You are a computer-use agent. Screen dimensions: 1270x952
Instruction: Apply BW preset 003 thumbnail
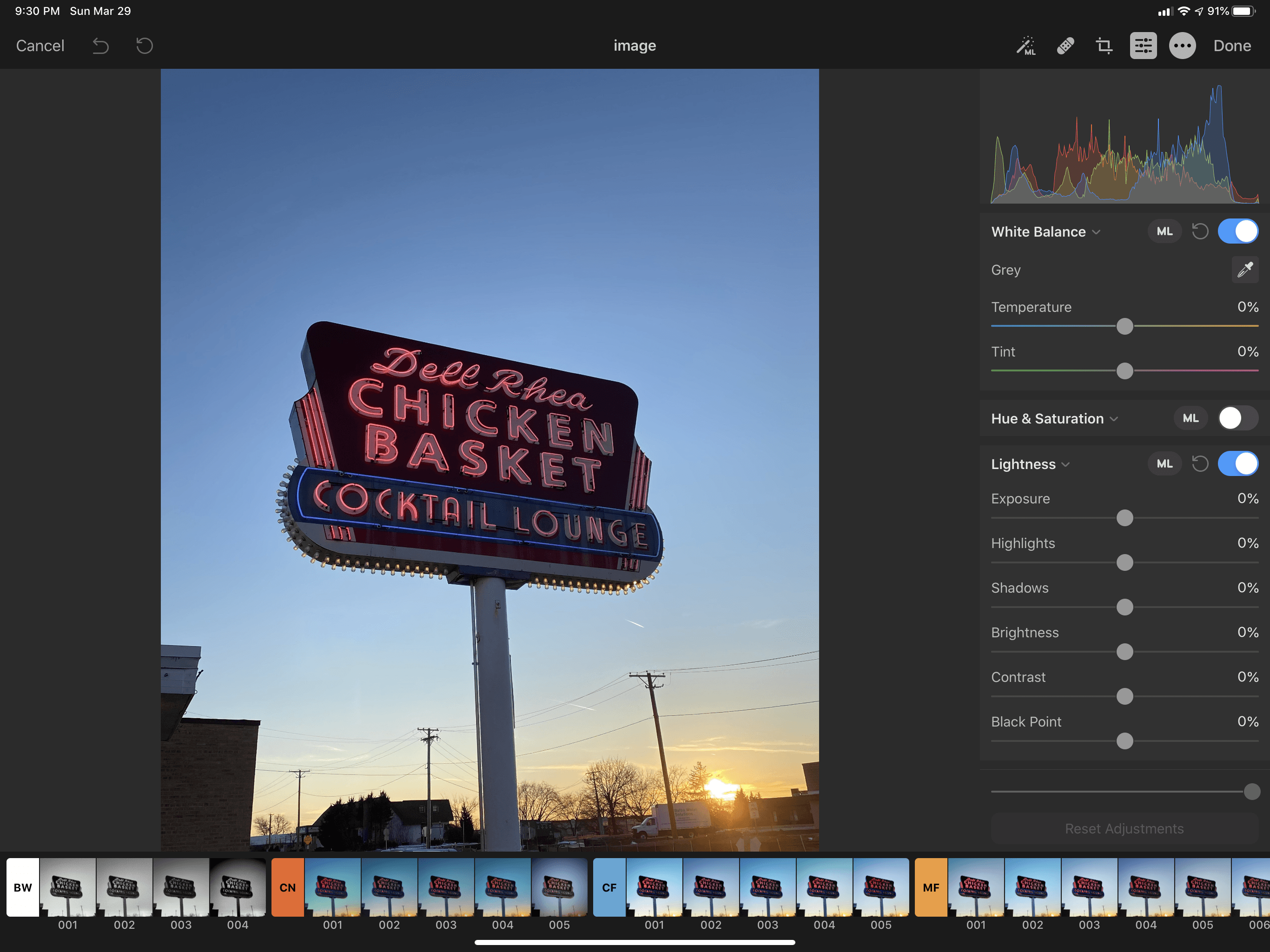click(181, 888)
